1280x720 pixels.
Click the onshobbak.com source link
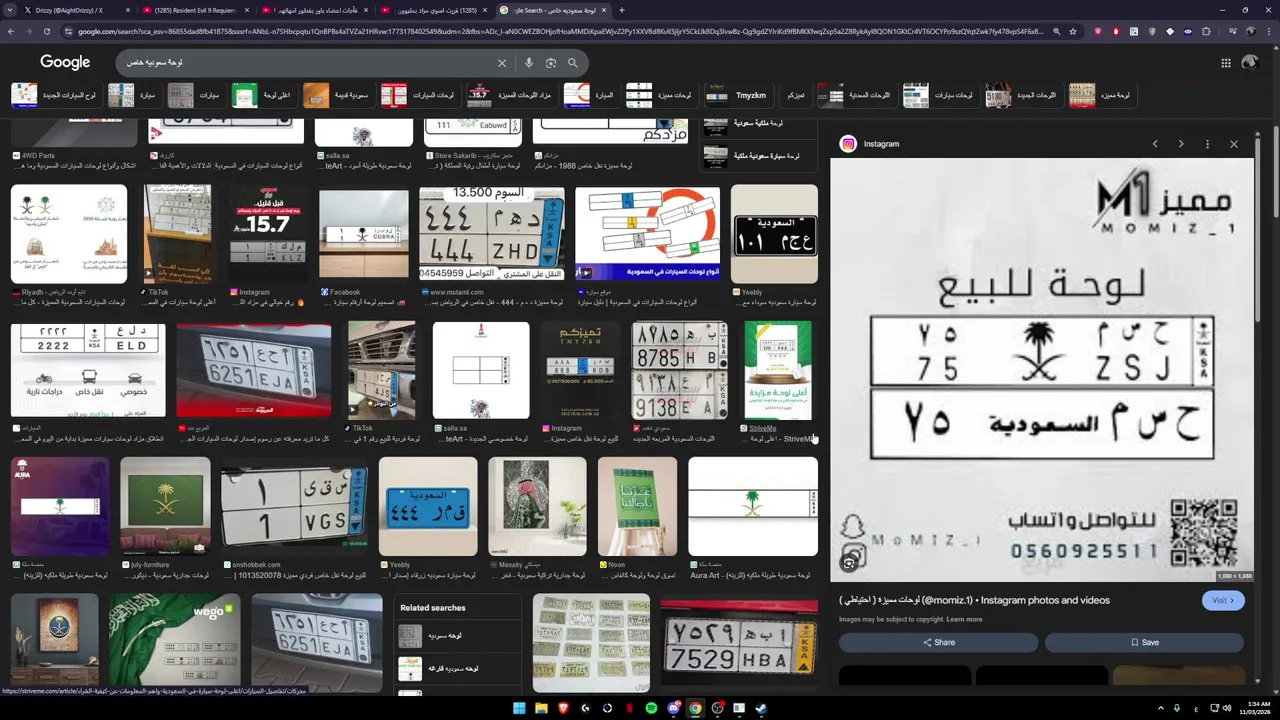[x=257, y=564]
